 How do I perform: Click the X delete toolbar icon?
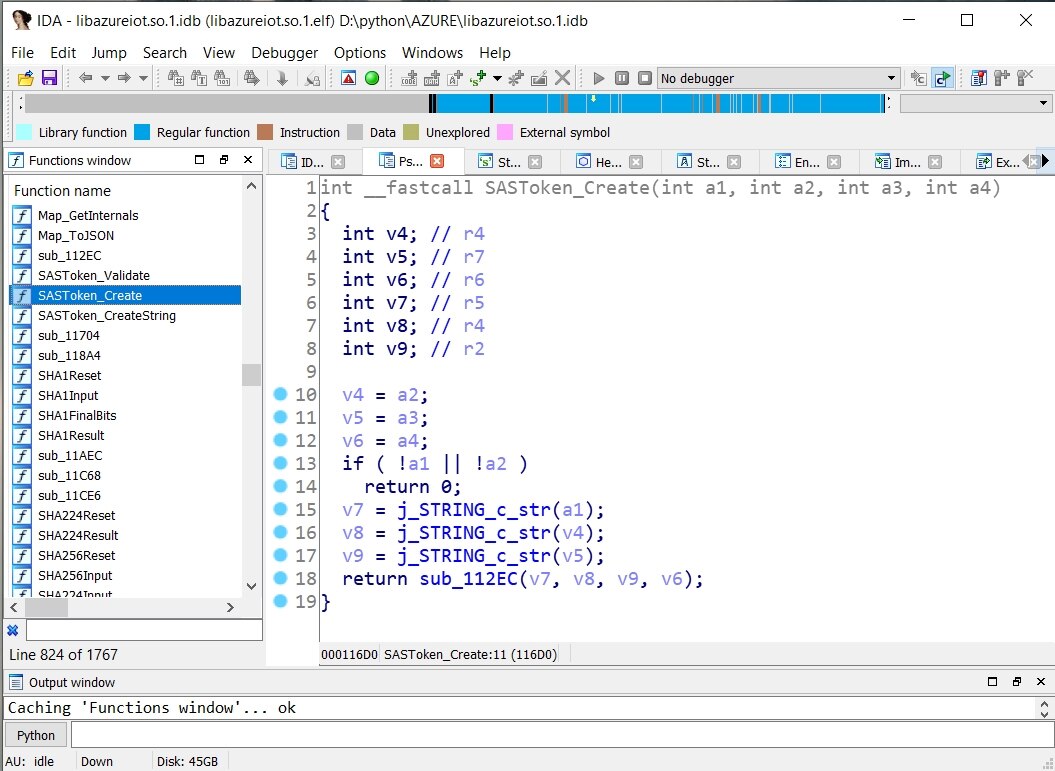click(563, 78)
